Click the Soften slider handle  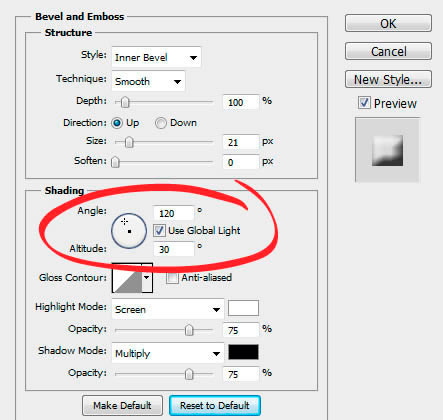115,162
